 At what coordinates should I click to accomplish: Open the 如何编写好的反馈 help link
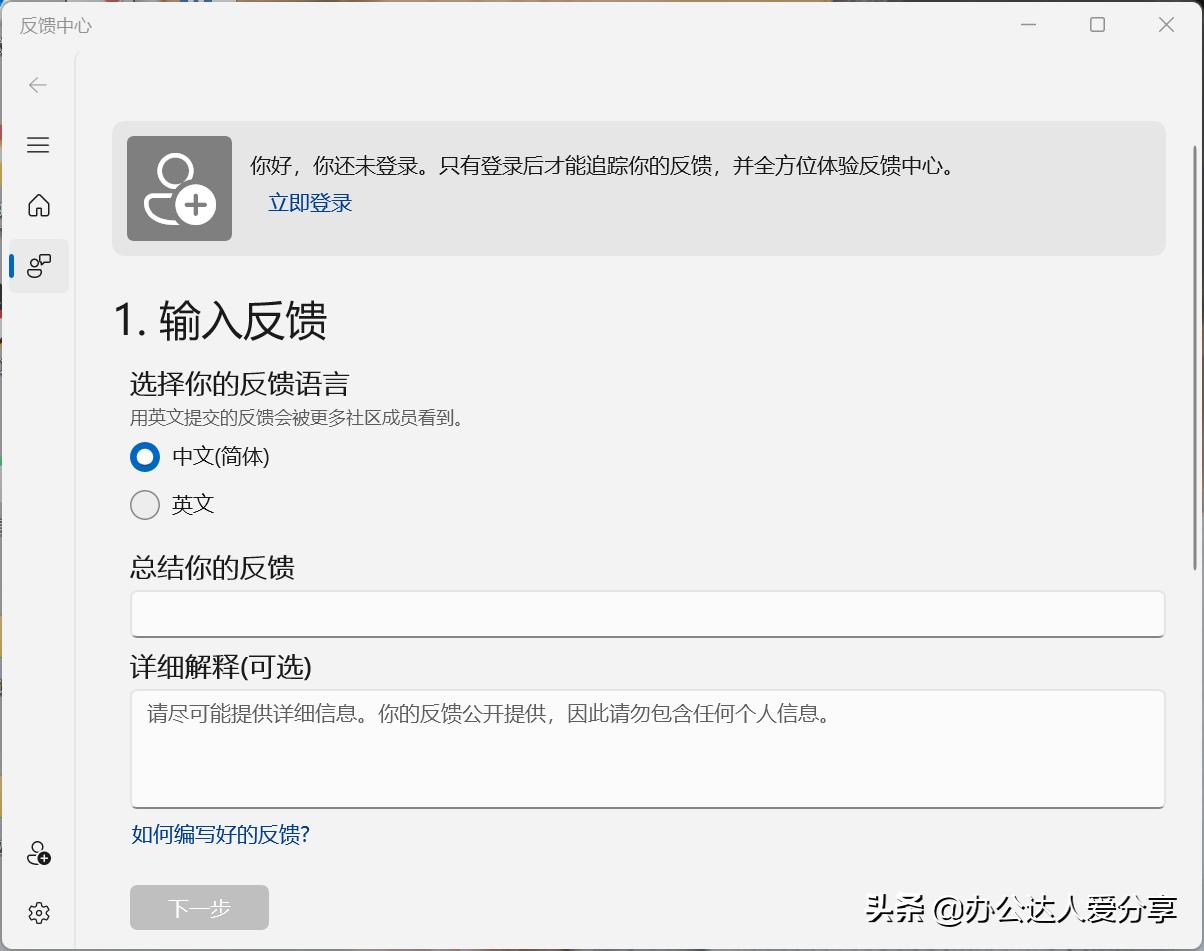[x=218, y=834]
